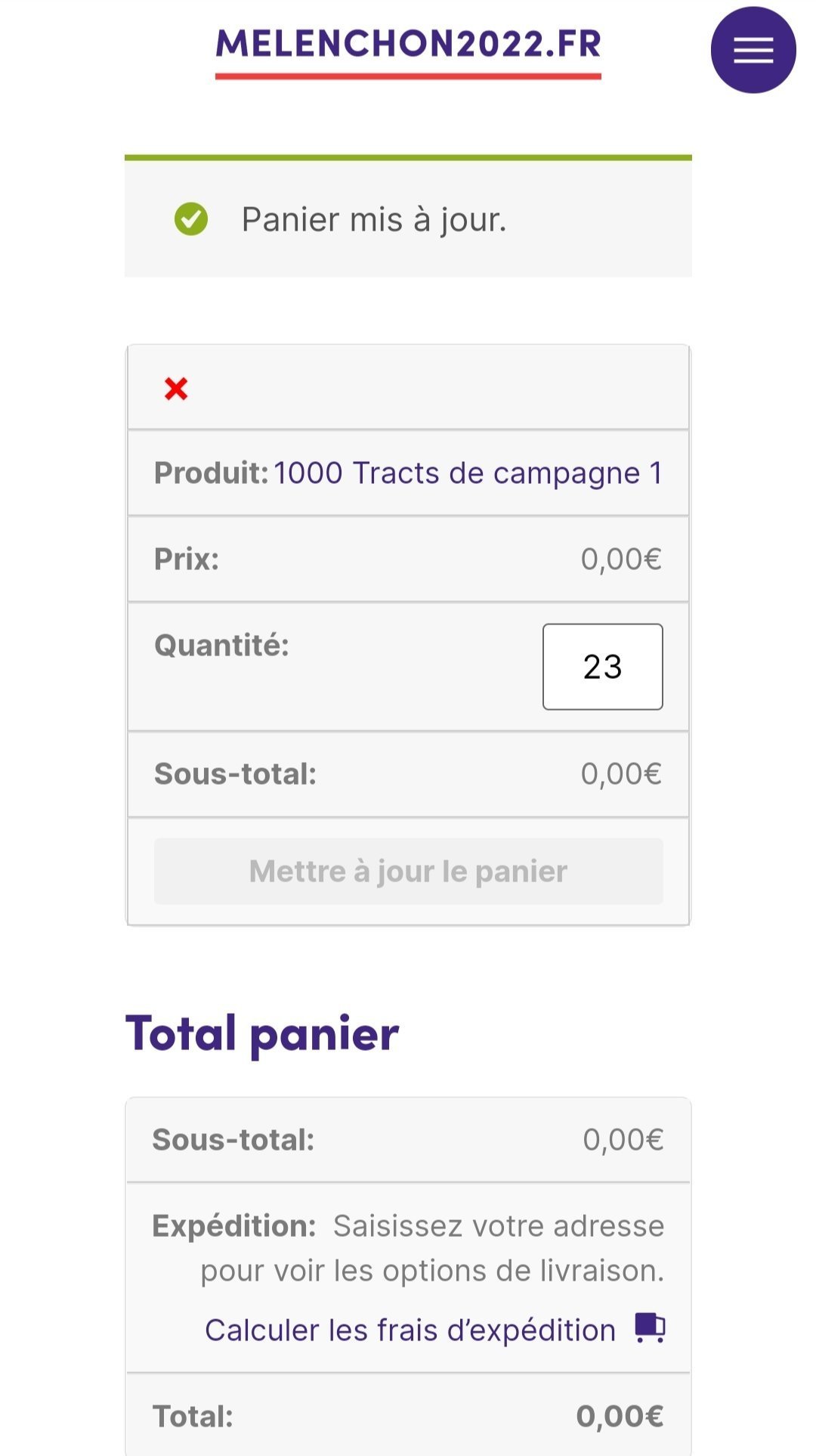This screenshot has height=1456, width=816.
Task: Click the Total panier heading
Action: pos(262,1033)
